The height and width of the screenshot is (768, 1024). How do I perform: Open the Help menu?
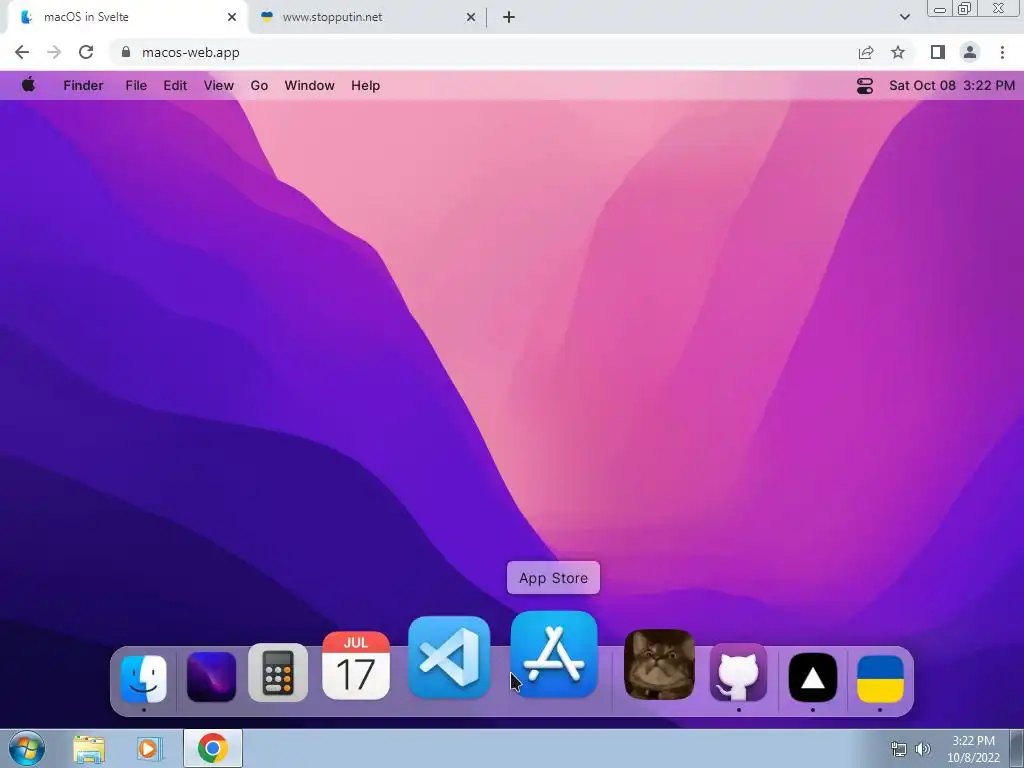pyautogui.click(x=365, y=86)
